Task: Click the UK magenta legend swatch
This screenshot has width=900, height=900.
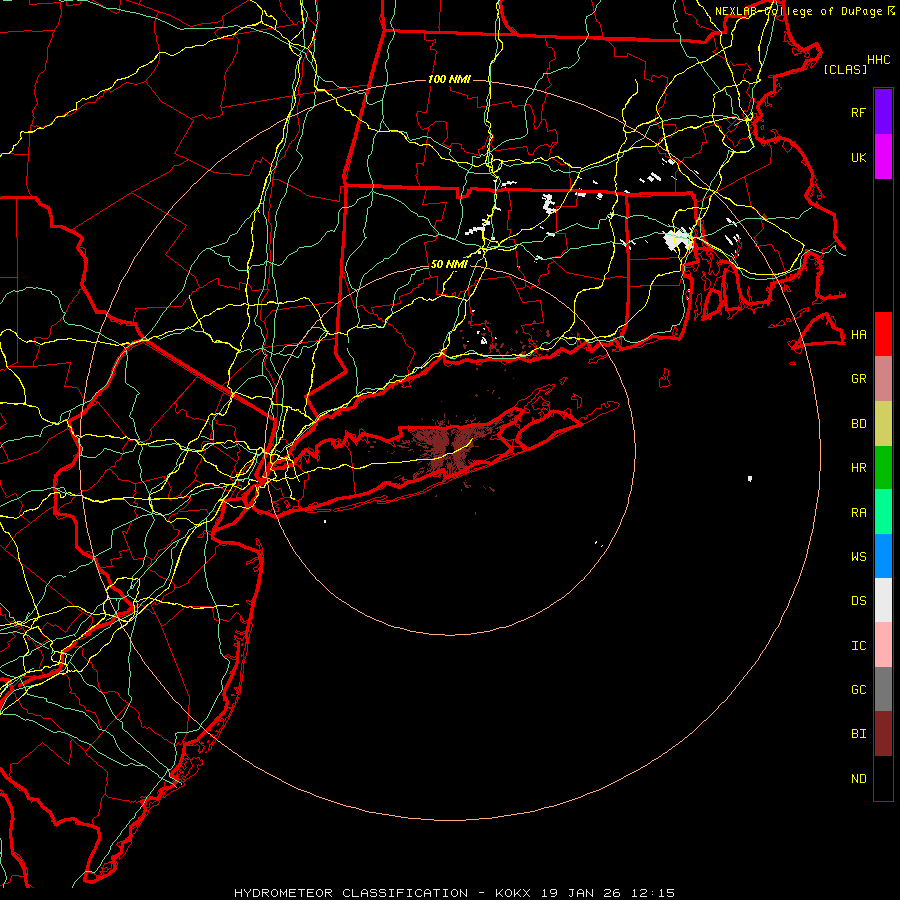Action: point(883,157)
